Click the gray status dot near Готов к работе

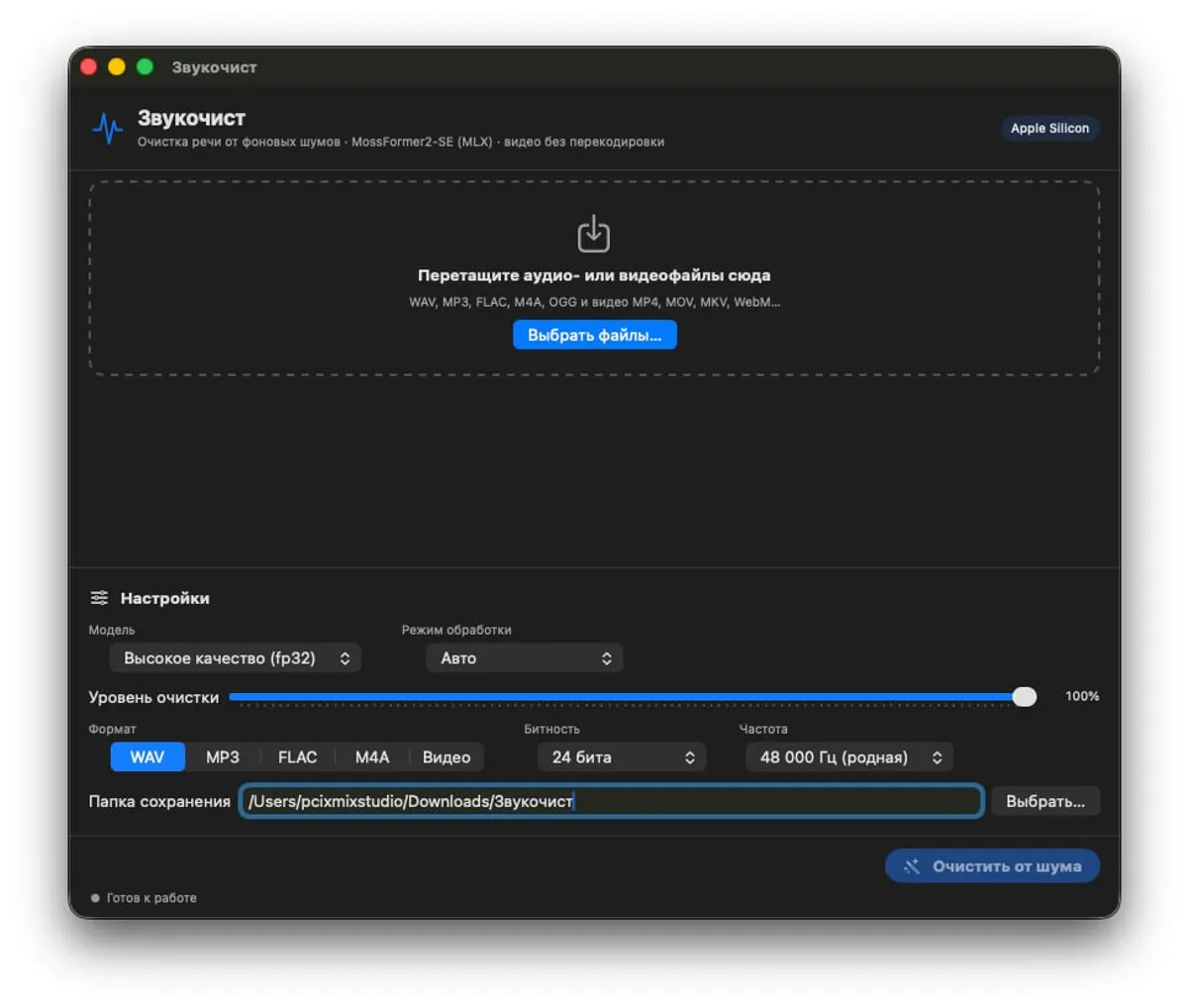[x=95, y=898]
